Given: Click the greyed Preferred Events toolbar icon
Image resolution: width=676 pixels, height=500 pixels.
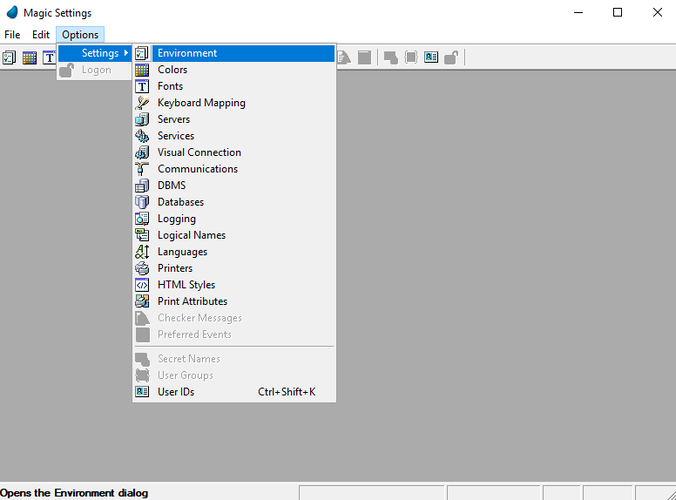Looking at the screenshot, I should click(x=364, y=57).
